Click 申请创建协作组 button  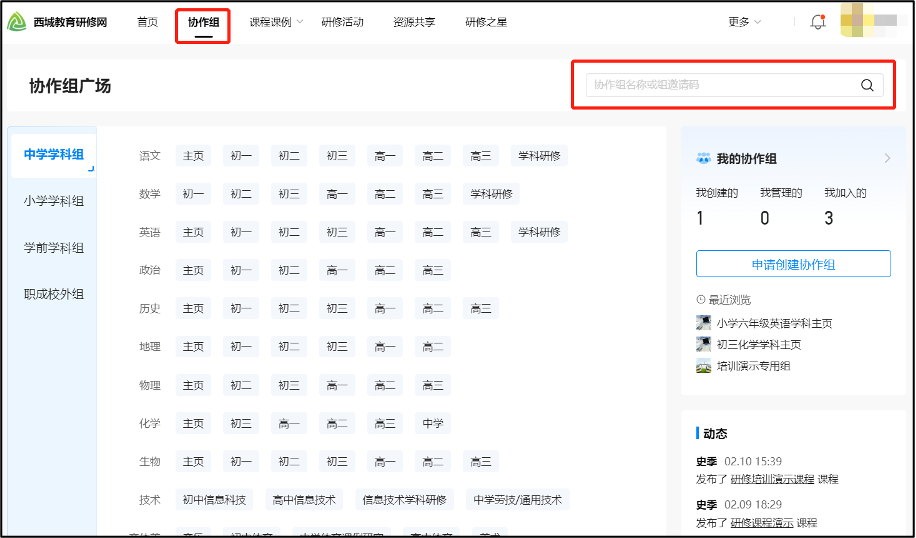coord(793,264)
